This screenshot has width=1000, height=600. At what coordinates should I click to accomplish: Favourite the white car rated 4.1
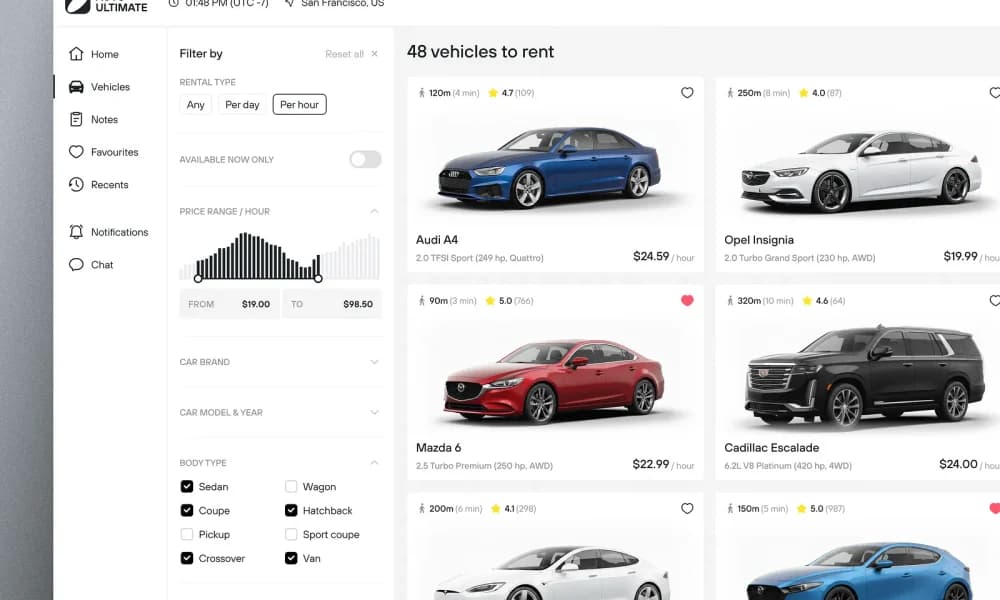687,508
